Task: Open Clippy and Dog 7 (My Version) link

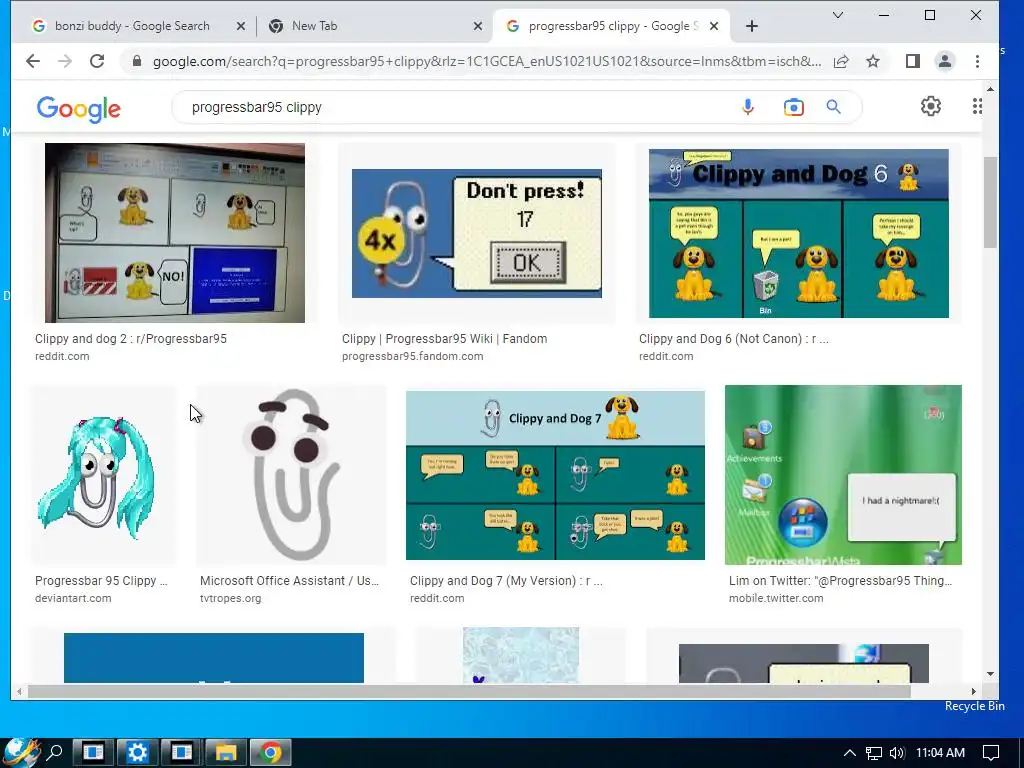Action: click(x=506, y=581)
